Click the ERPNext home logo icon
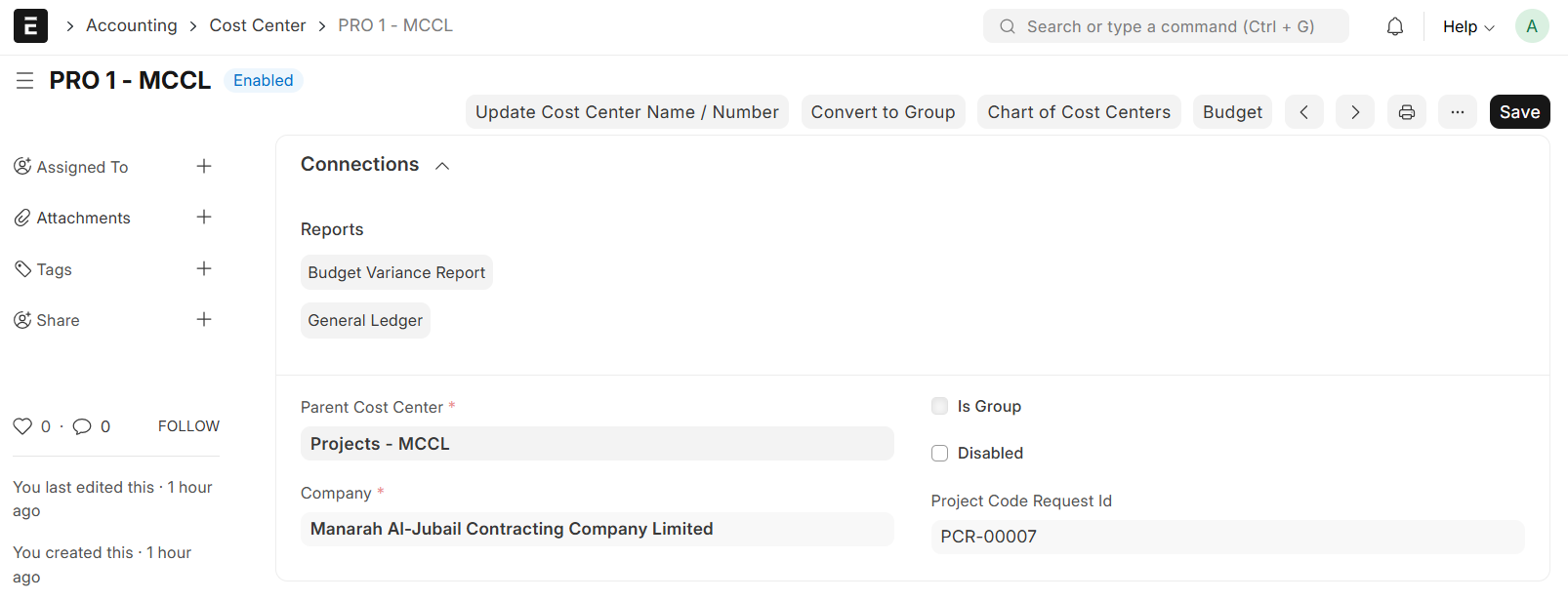 (x=30, y=26)
